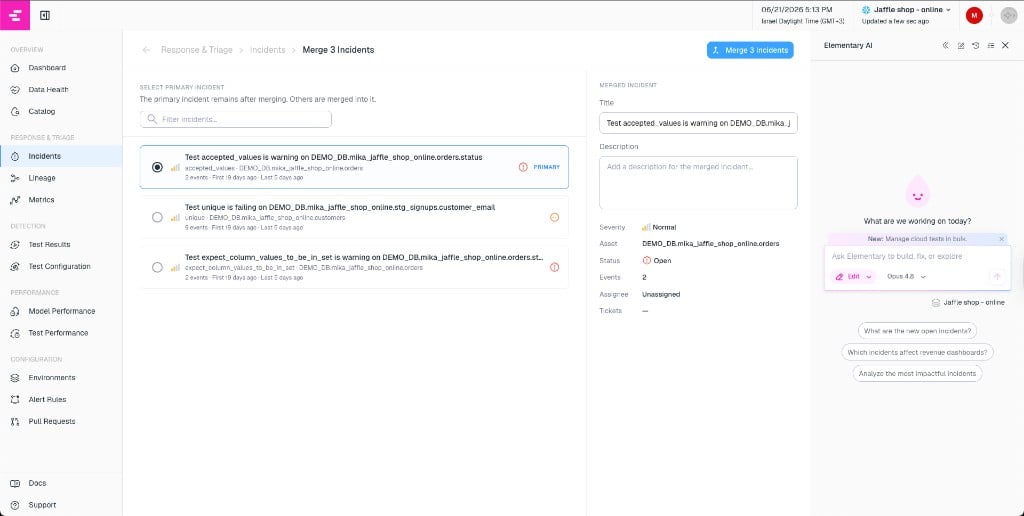The height and width of the screenshot is (516, 1024).
Task: Open the Data Health page
Action: click(x=48, y=89)
